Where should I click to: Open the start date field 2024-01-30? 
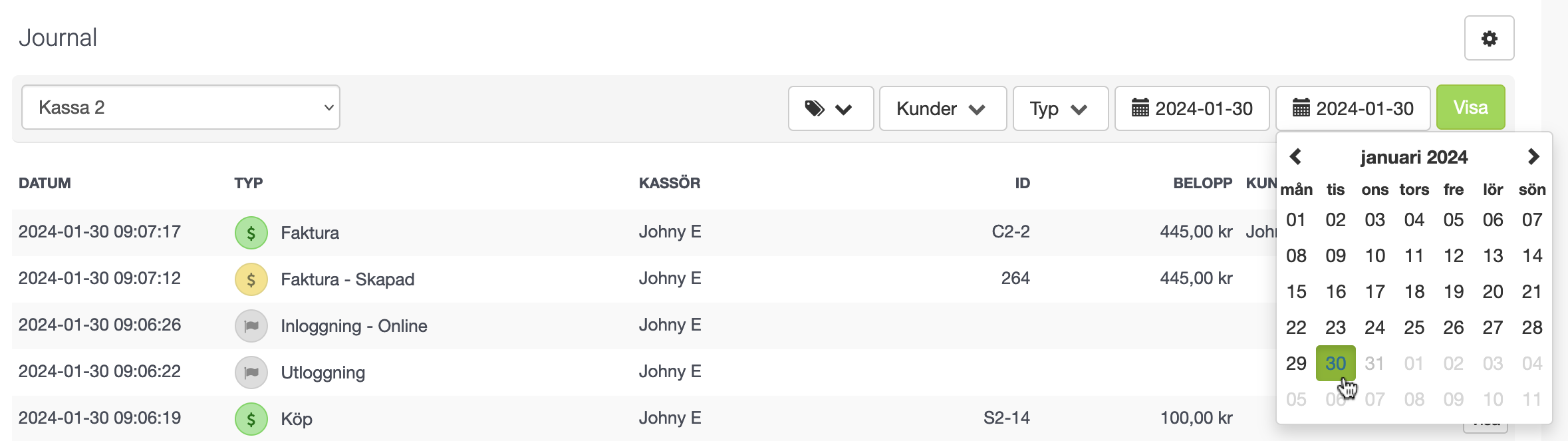point(1192,108)
